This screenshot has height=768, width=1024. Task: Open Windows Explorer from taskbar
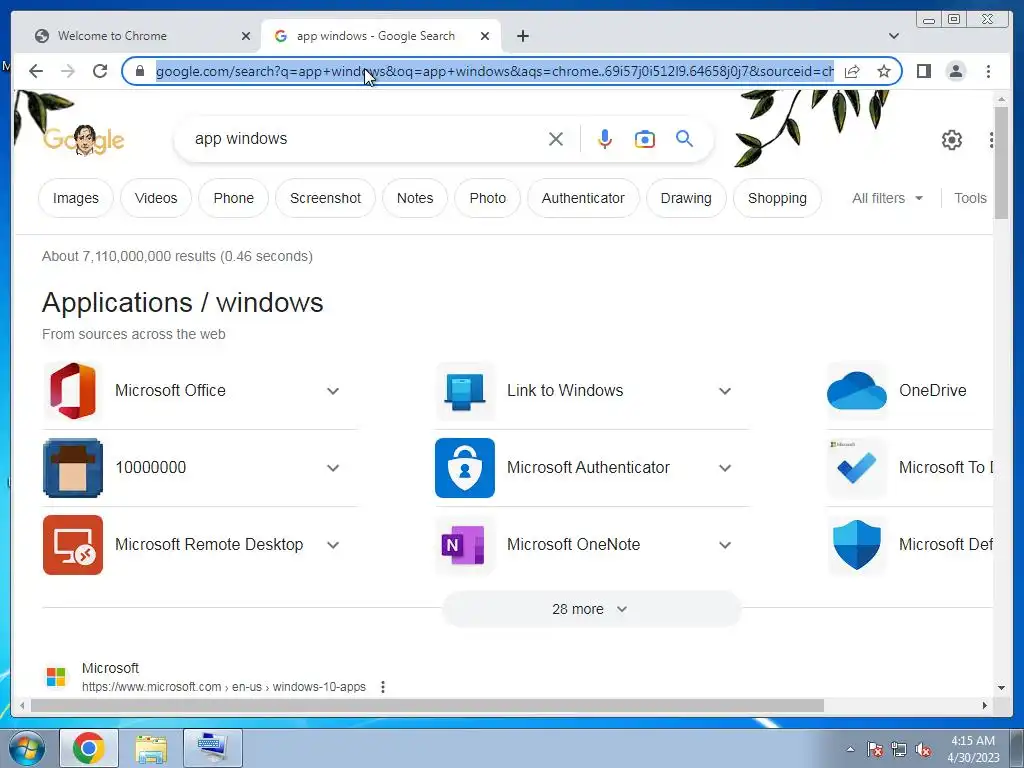point(152,748)
